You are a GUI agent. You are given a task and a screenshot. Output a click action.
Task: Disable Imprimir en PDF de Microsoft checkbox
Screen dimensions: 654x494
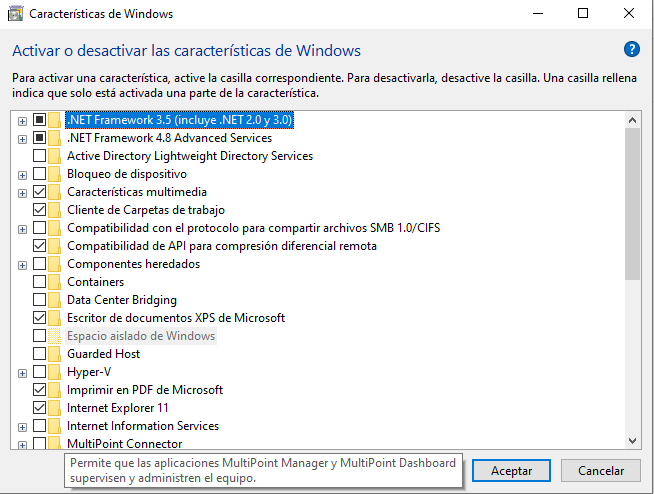(x=39, y=390)
